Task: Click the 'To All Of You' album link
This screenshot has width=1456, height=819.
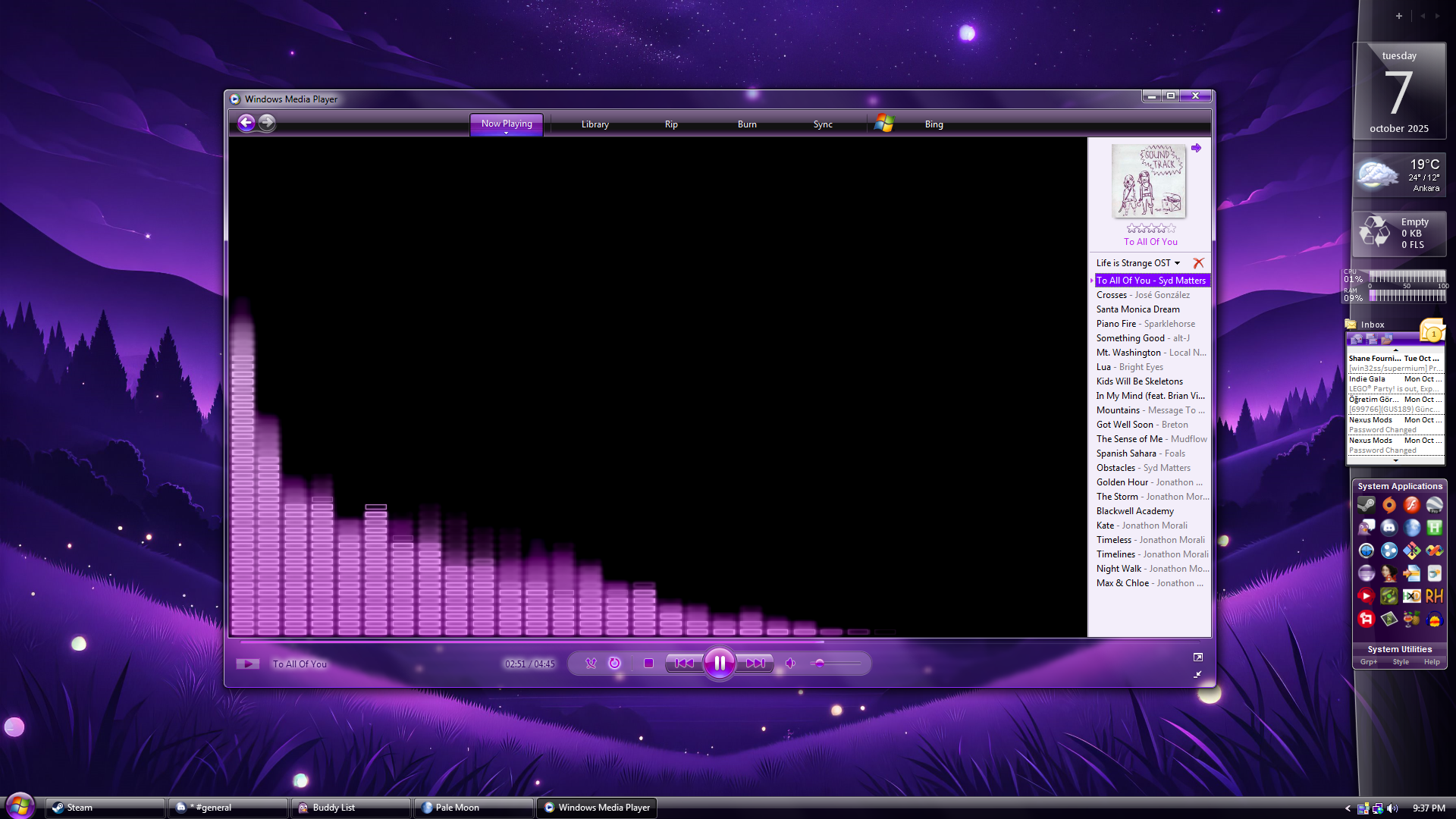Action: [1150, 242]
